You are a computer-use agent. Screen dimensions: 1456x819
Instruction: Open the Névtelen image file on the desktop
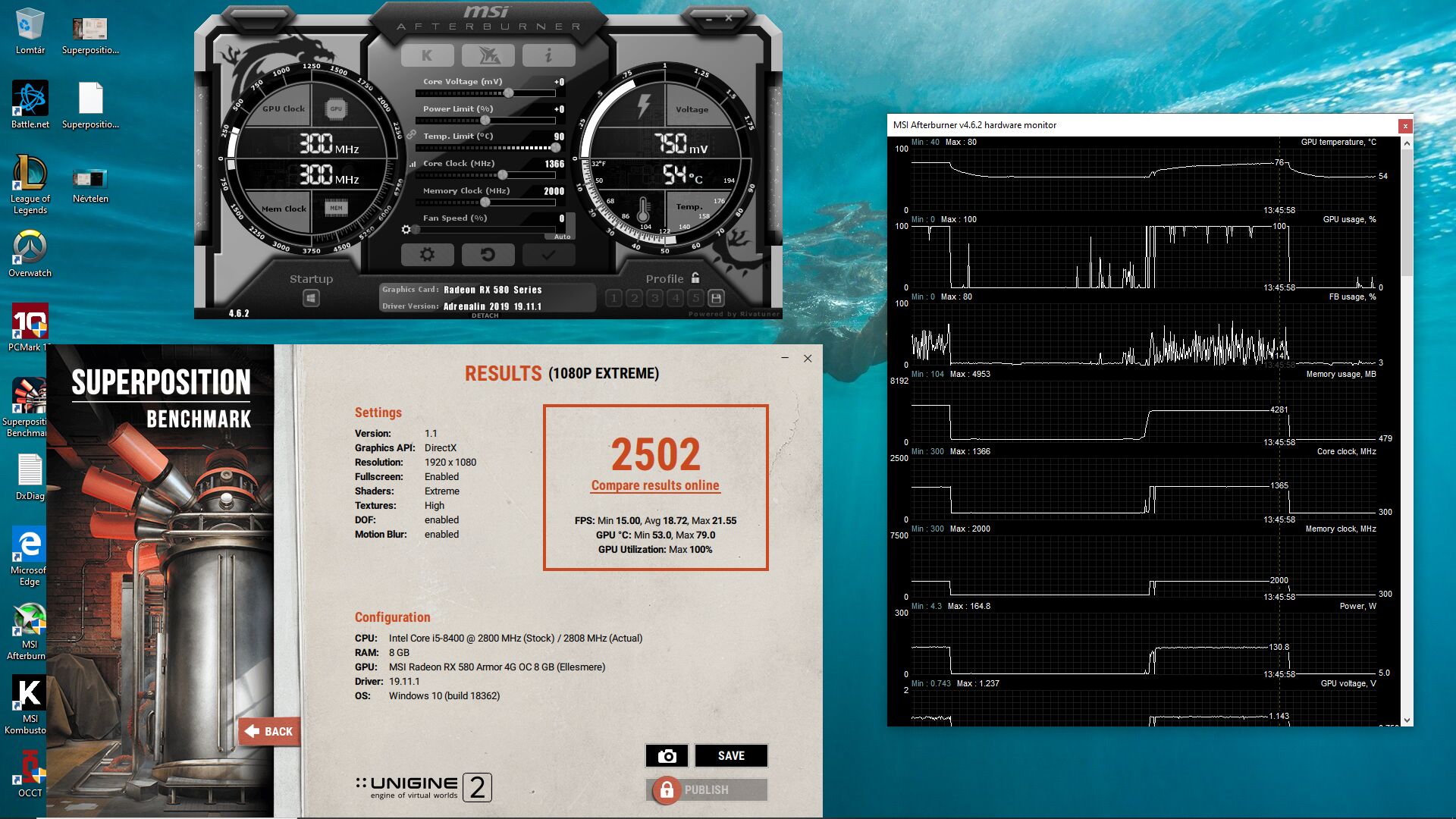(x=90, y=185)
